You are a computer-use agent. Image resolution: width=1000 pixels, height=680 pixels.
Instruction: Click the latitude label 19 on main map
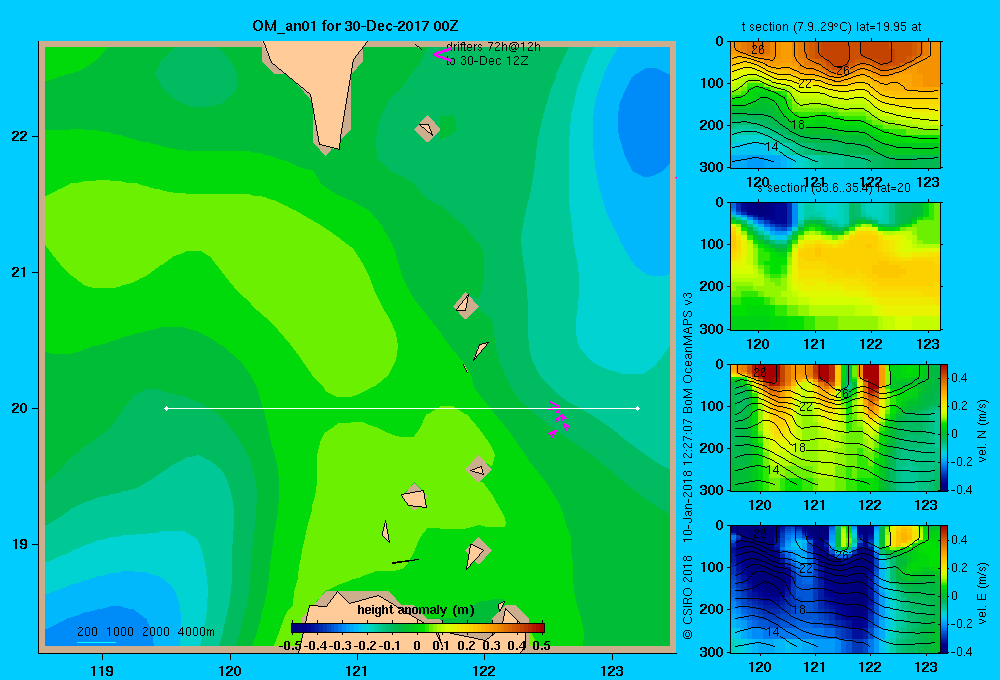click(x=20, y=544)
